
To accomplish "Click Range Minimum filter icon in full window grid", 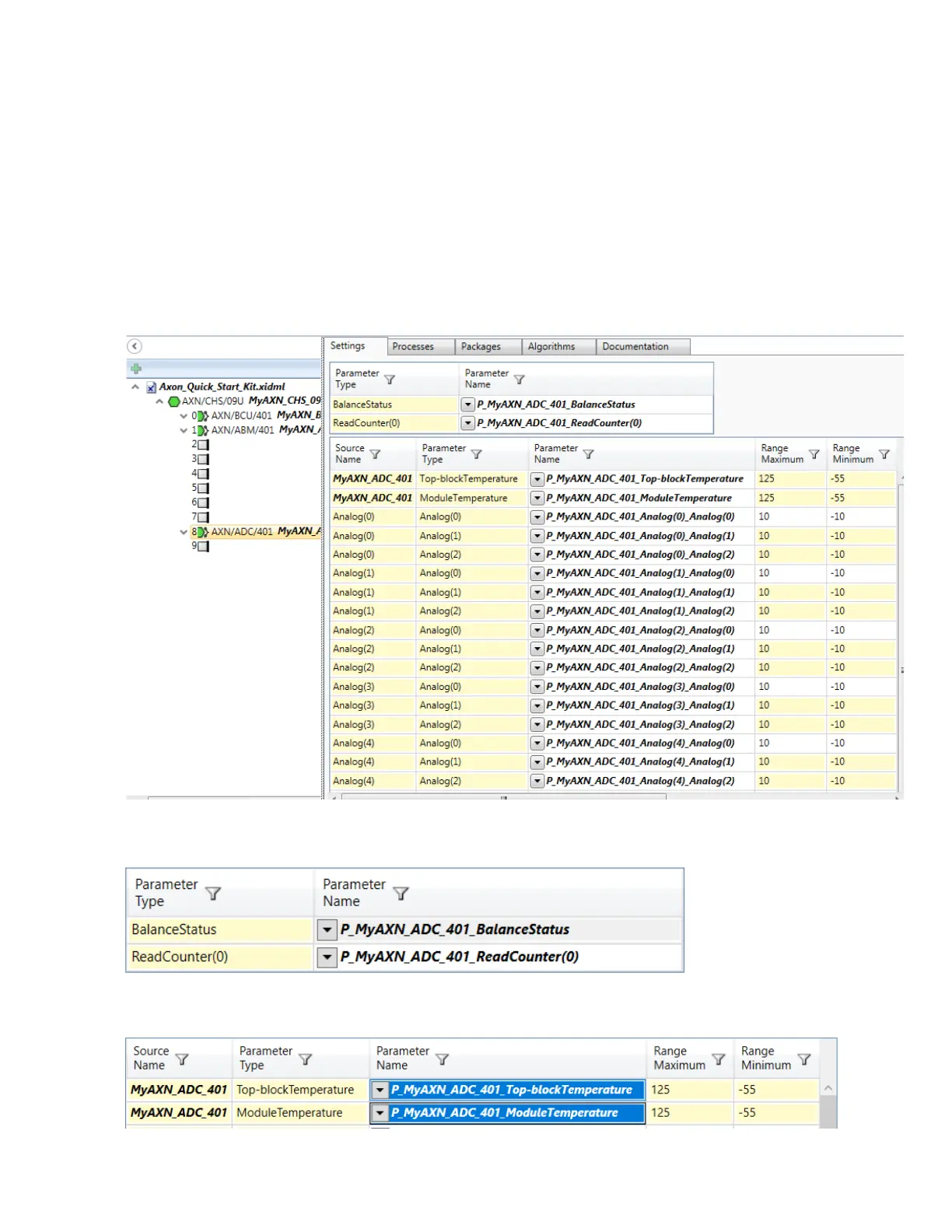I will (884, 454).
